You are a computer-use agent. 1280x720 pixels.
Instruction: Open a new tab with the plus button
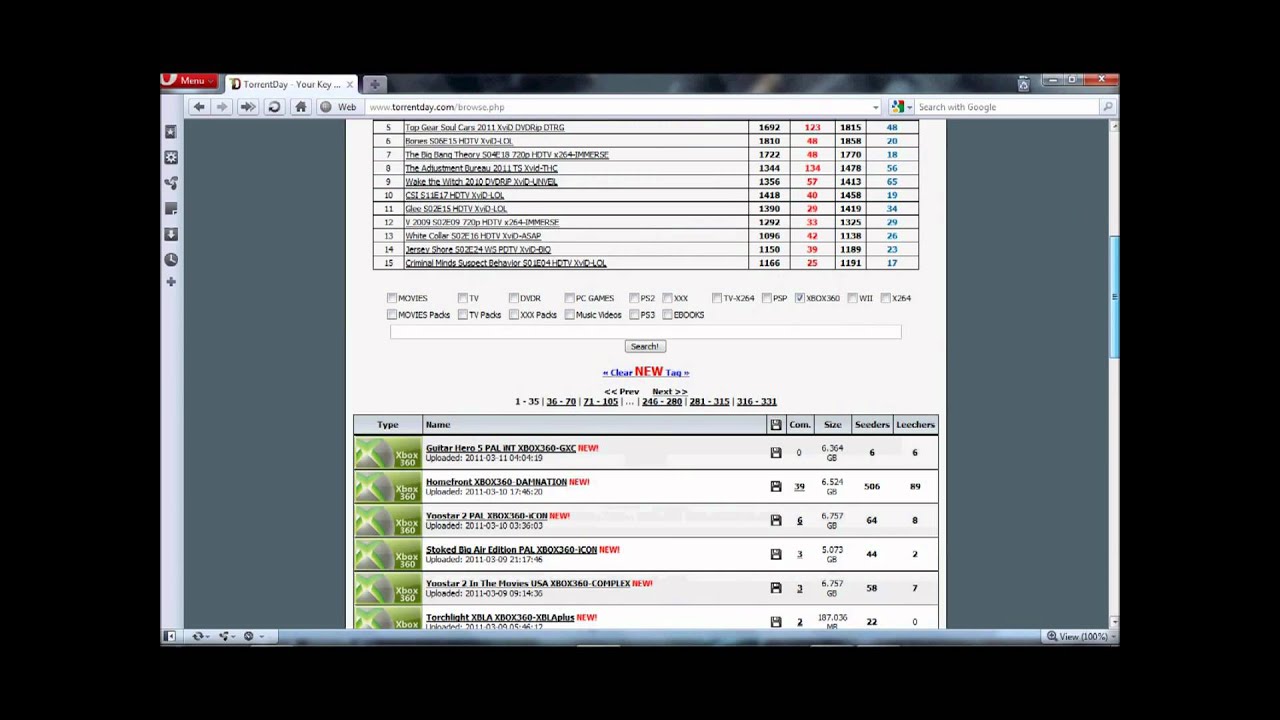[x=374, y=84]
